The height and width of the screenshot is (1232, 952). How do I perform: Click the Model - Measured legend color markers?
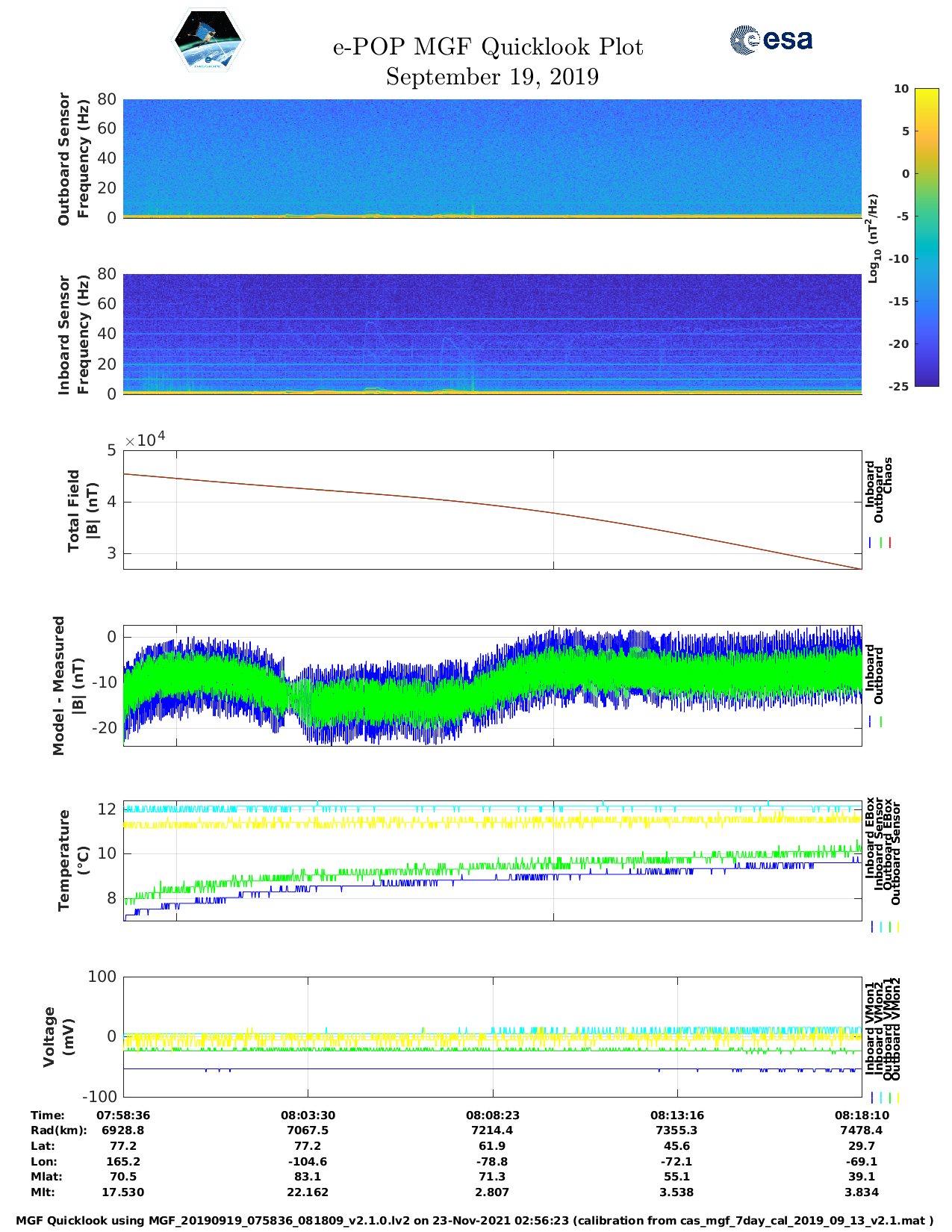coord(876,722)
